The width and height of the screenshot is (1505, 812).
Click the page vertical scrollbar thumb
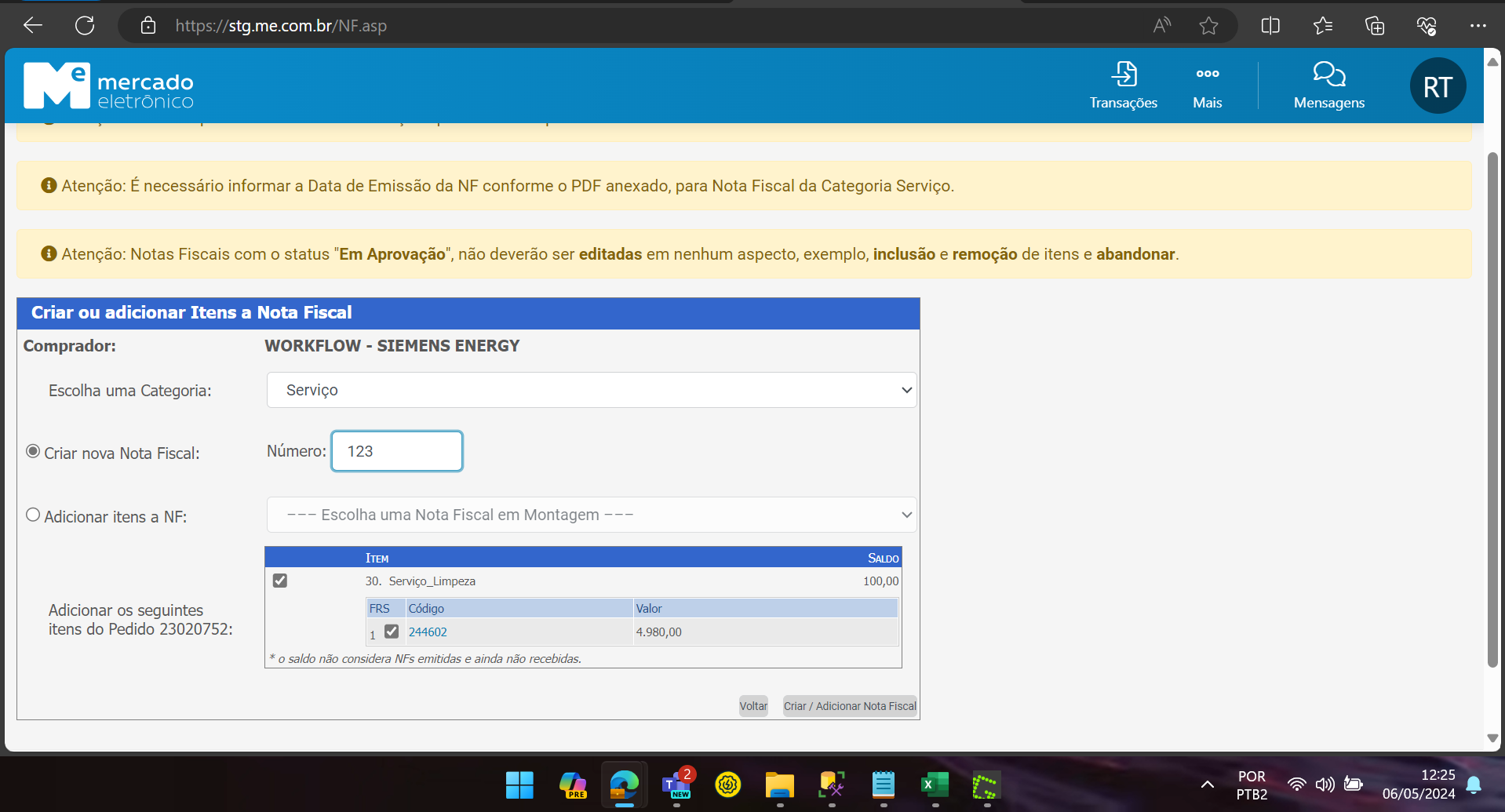click(x=1492, y=408)
